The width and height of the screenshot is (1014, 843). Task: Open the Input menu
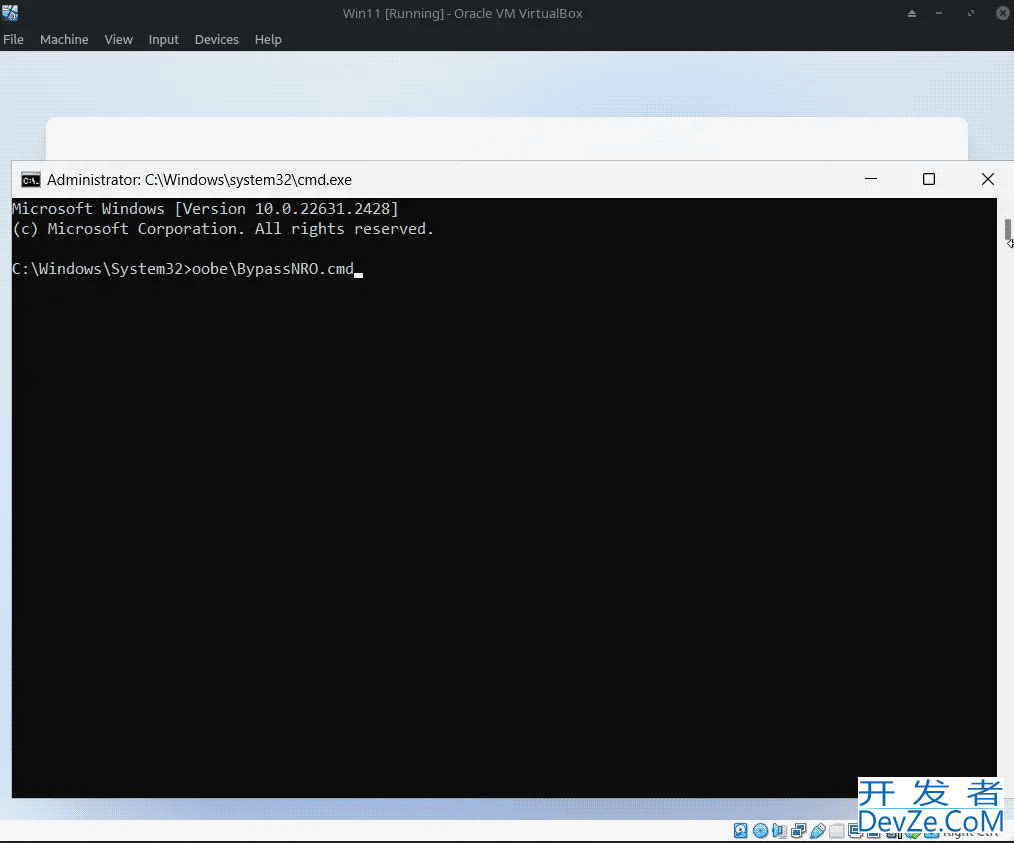164,39
